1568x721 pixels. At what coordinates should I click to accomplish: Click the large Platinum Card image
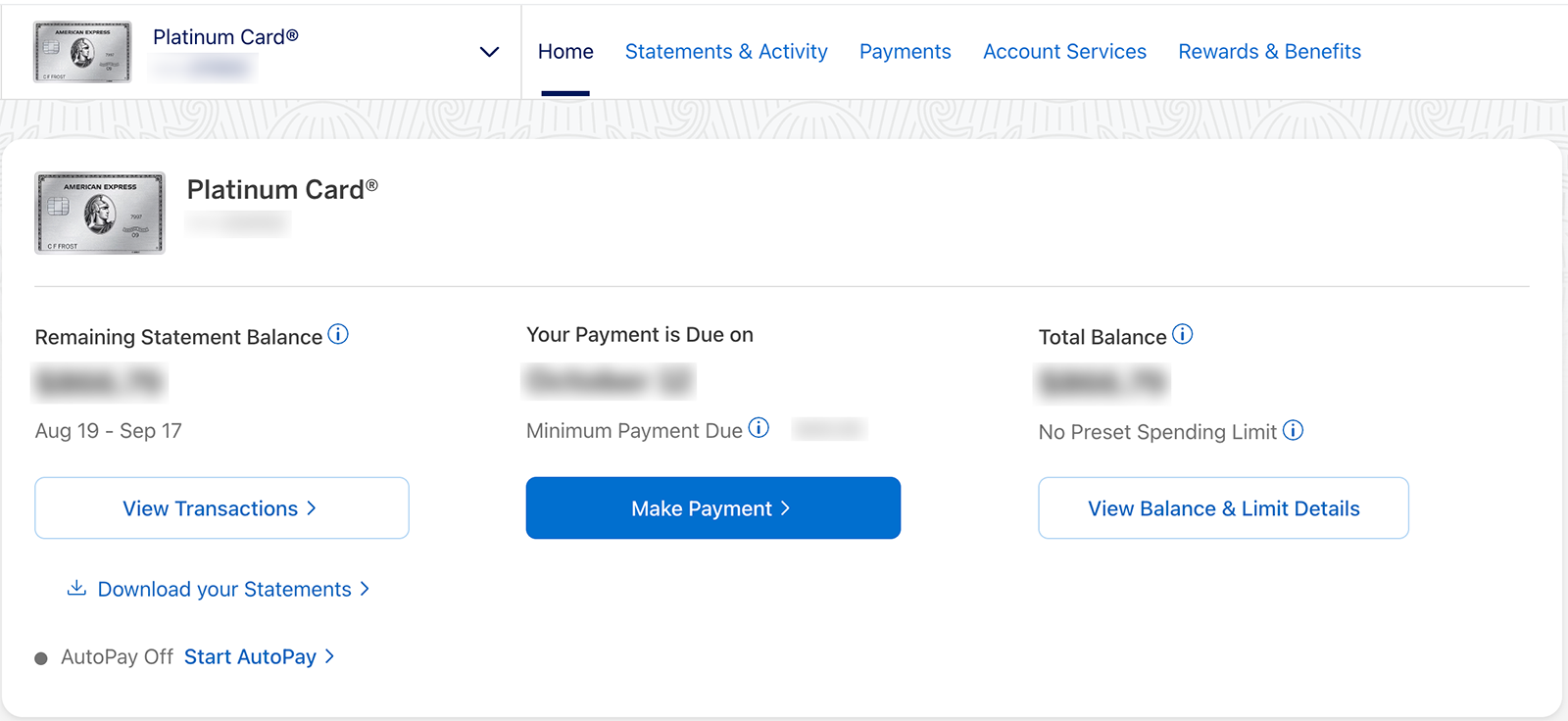(x=100, y=213)
